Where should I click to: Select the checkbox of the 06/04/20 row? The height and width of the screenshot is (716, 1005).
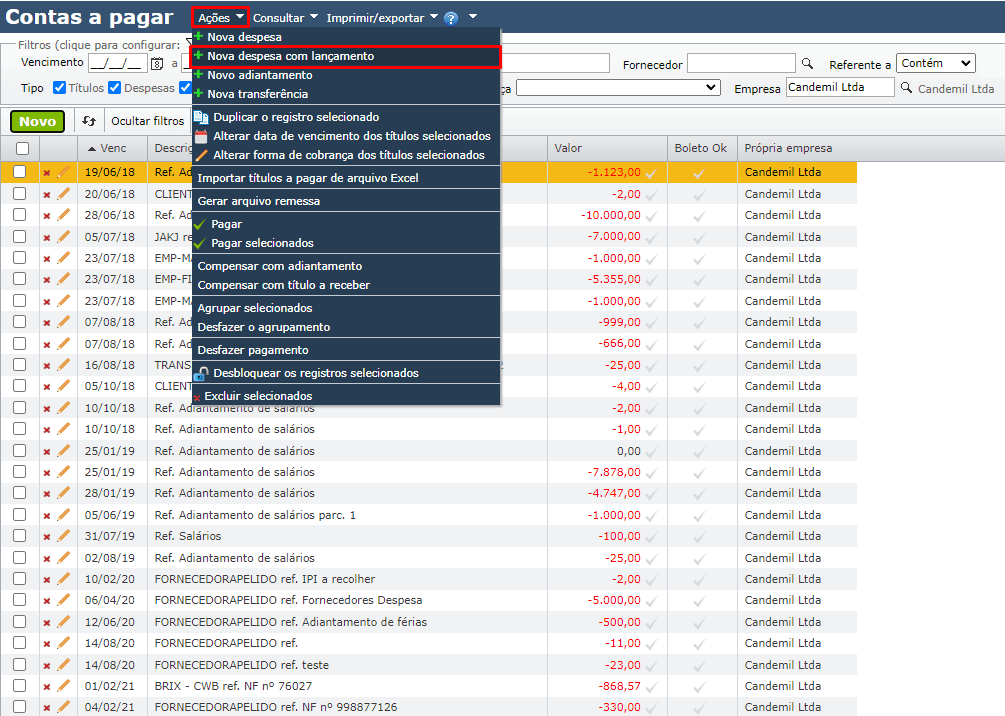click(20, 600)
